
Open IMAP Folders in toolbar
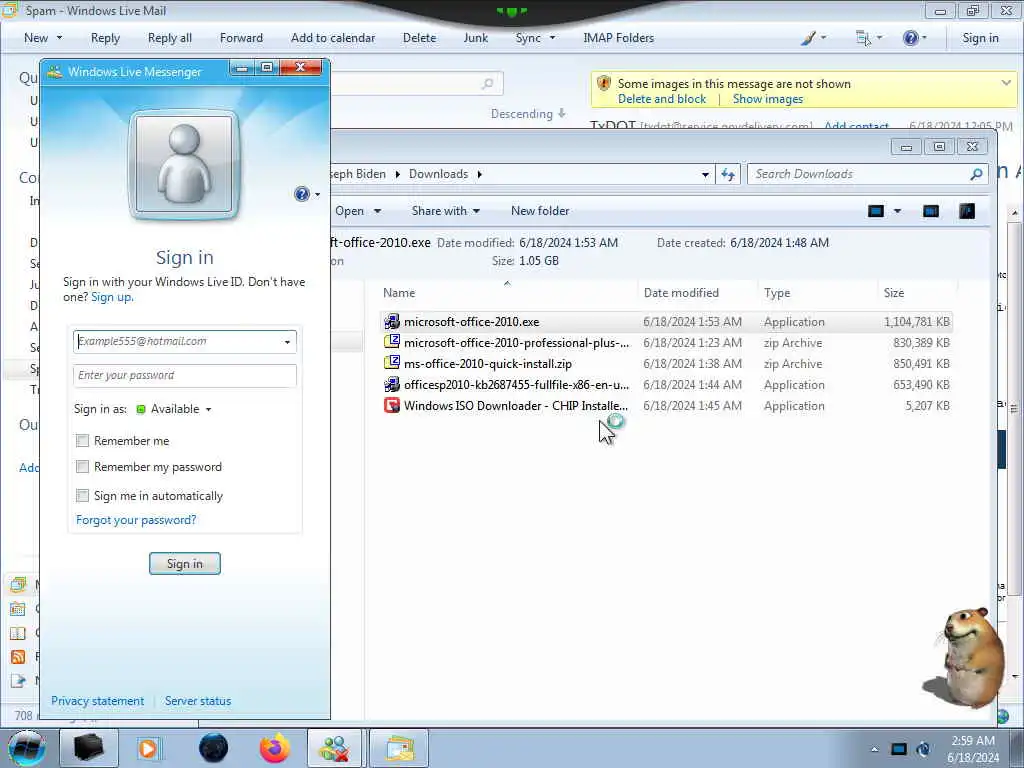click(618, 38)
